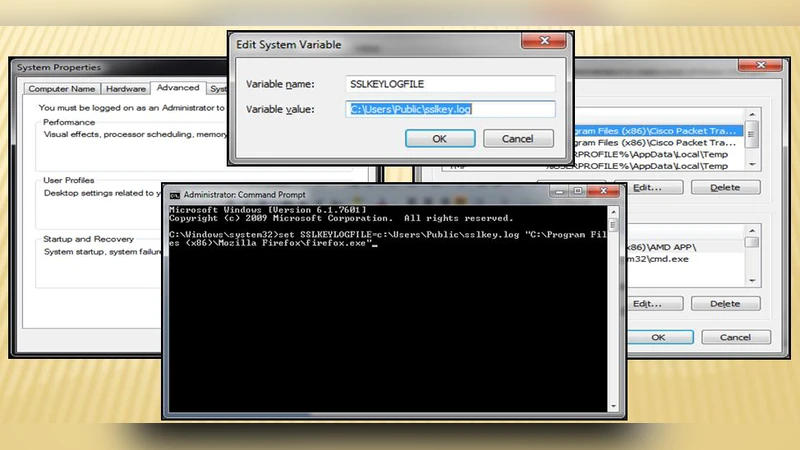Viewport: 800px width, 450px height.
Task: Select the Advanced tab
Action: pos(176,88)
